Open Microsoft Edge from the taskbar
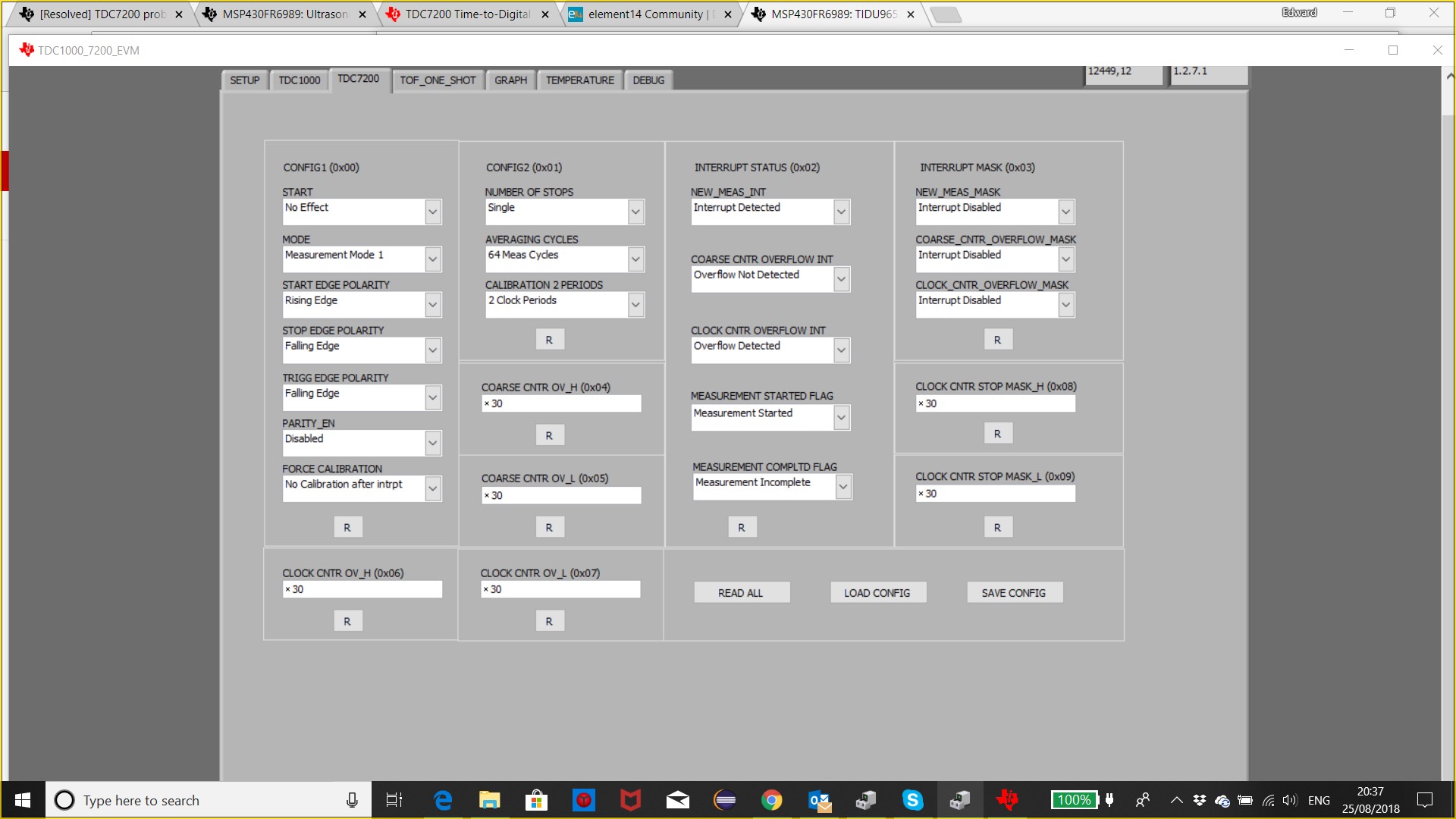This screenshot has height=819, width=1456. [443, 800]
